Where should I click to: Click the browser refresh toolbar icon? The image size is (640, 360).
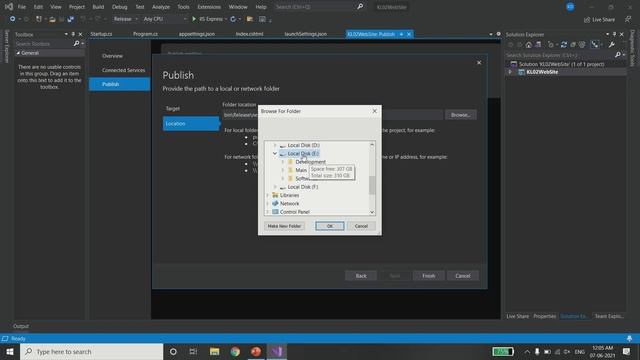(233, 19)
